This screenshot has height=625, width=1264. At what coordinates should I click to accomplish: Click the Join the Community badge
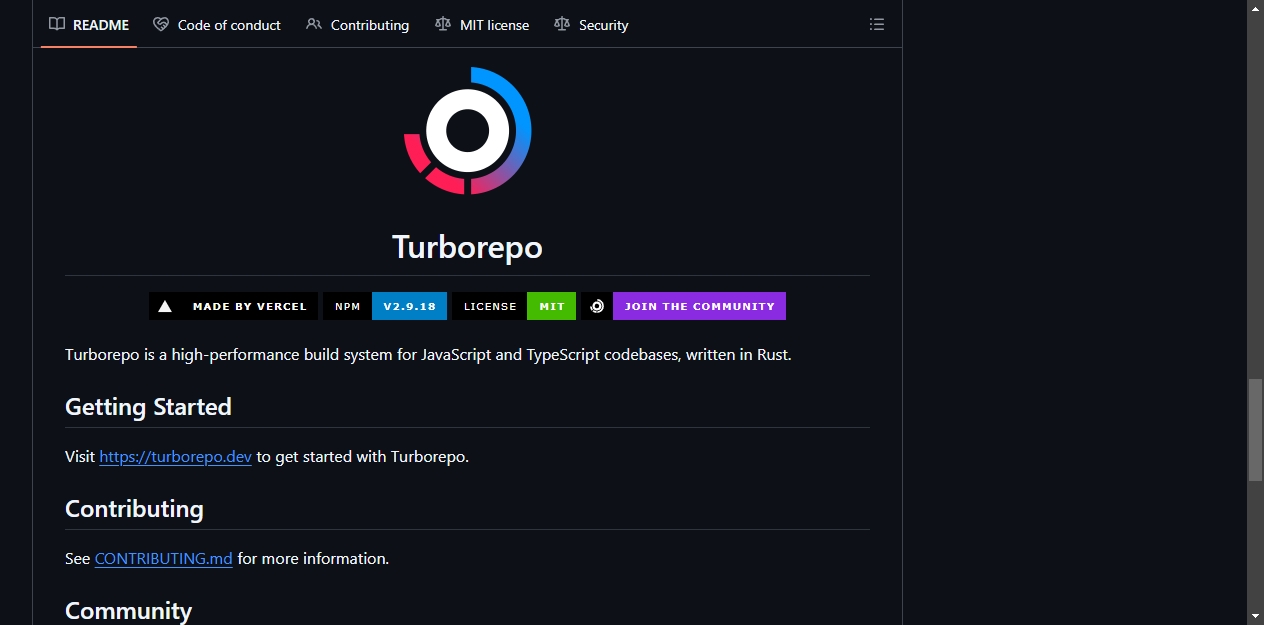683,306
